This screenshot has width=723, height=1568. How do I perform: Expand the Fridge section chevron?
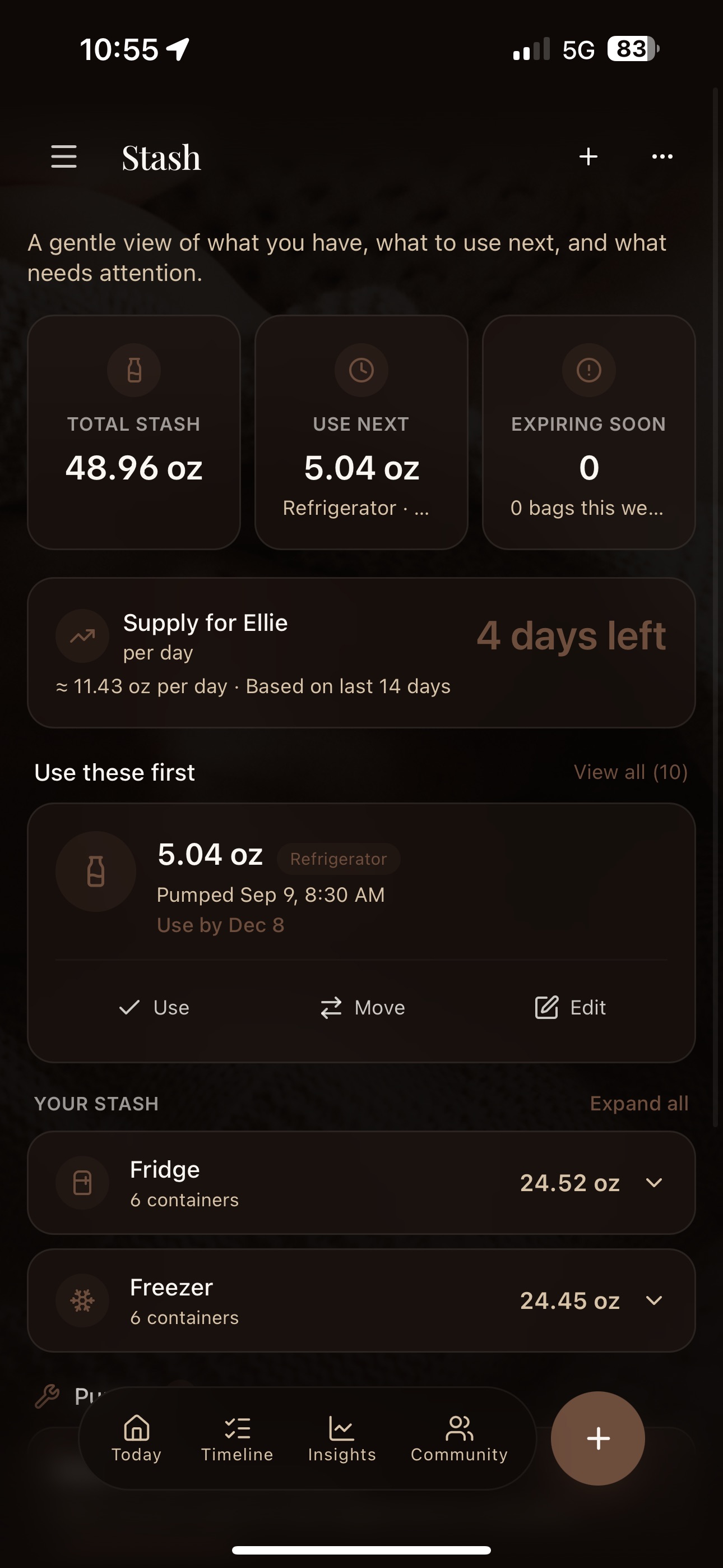[654, 1183]
